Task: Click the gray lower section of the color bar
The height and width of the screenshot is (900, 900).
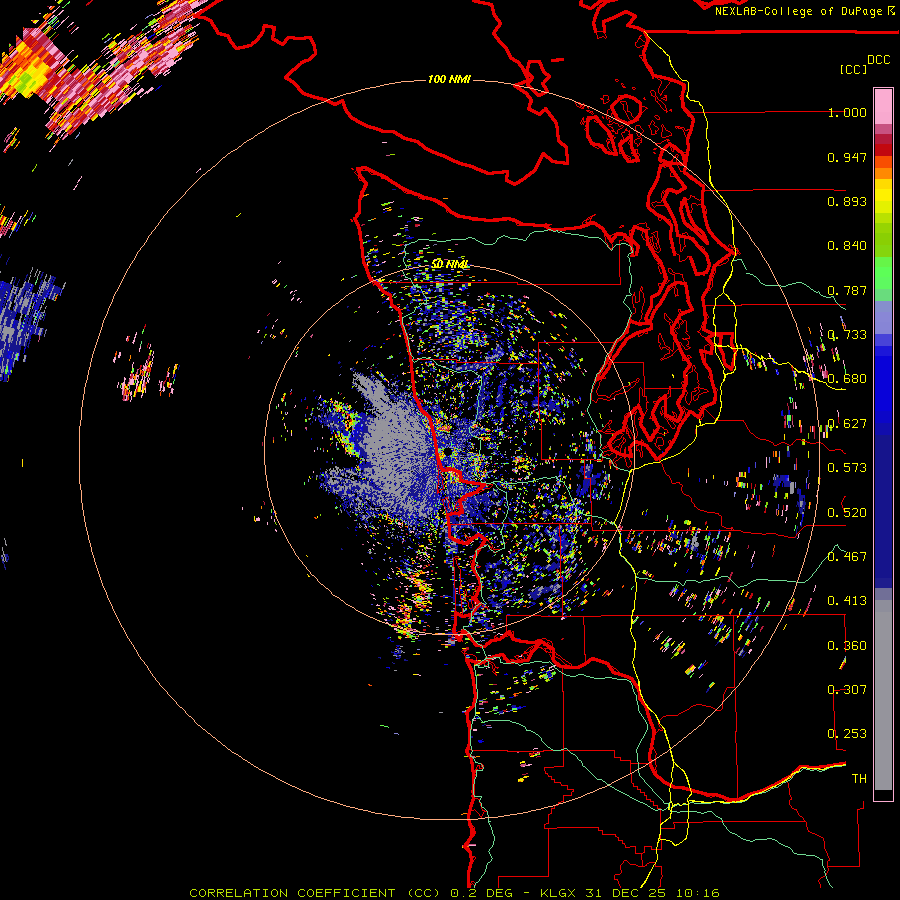Action: (883, 695)
